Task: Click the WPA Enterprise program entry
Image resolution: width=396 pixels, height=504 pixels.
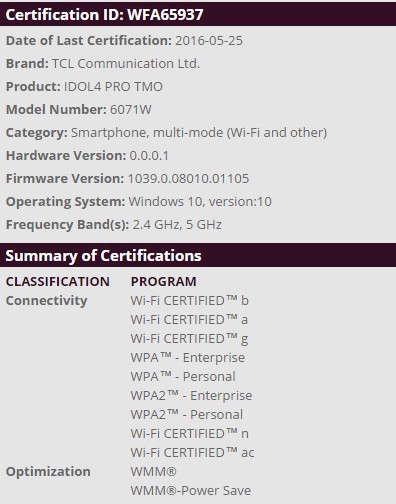Action: [x=188, y=358]
